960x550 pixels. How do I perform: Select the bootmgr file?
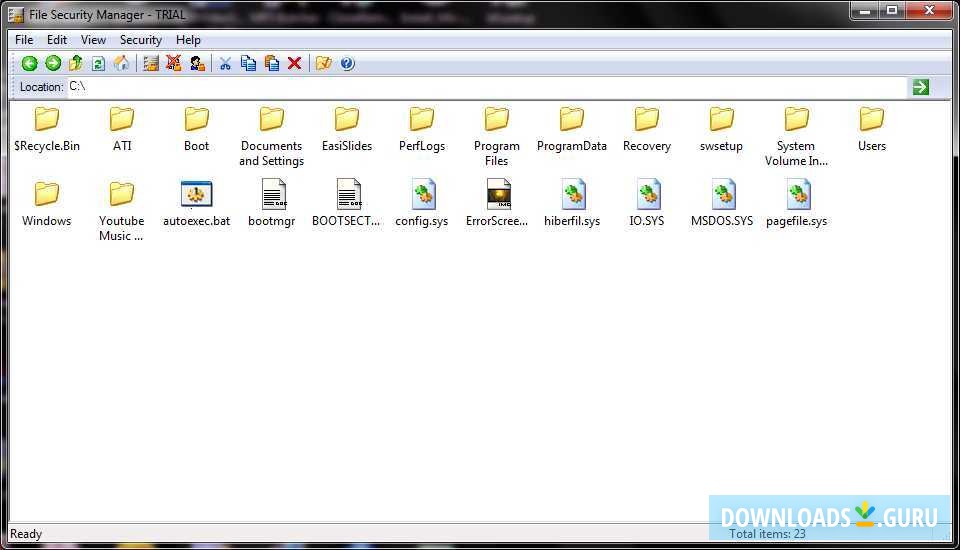271,204
